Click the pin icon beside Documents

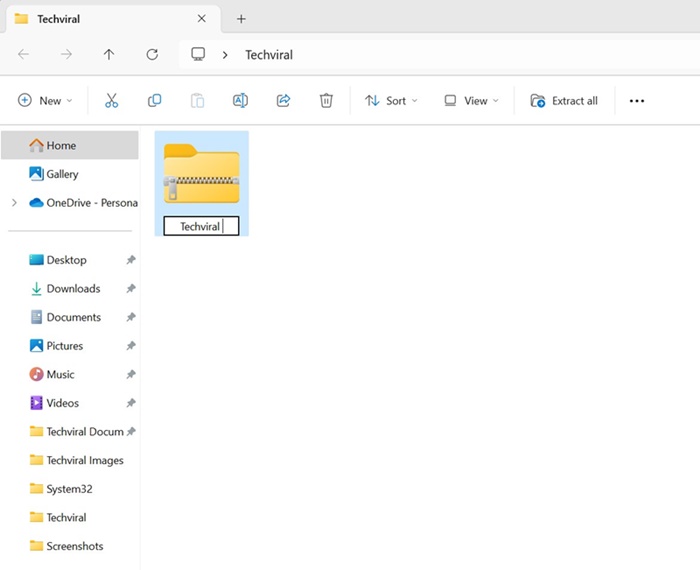coord(131,317)
